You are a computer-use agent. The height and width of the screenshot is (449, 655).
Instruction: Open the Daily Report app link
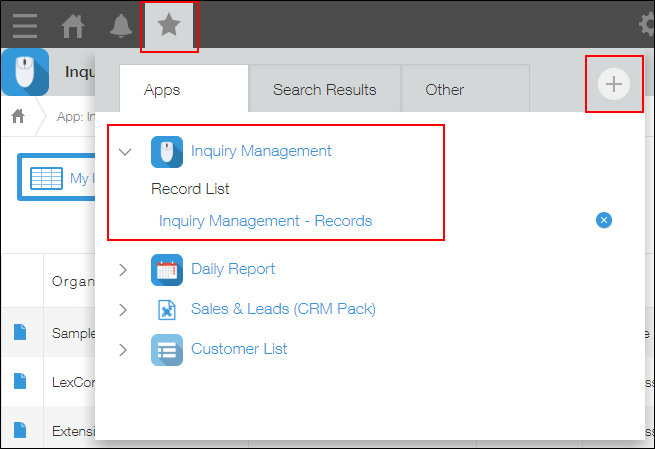(x=233, y=269)
